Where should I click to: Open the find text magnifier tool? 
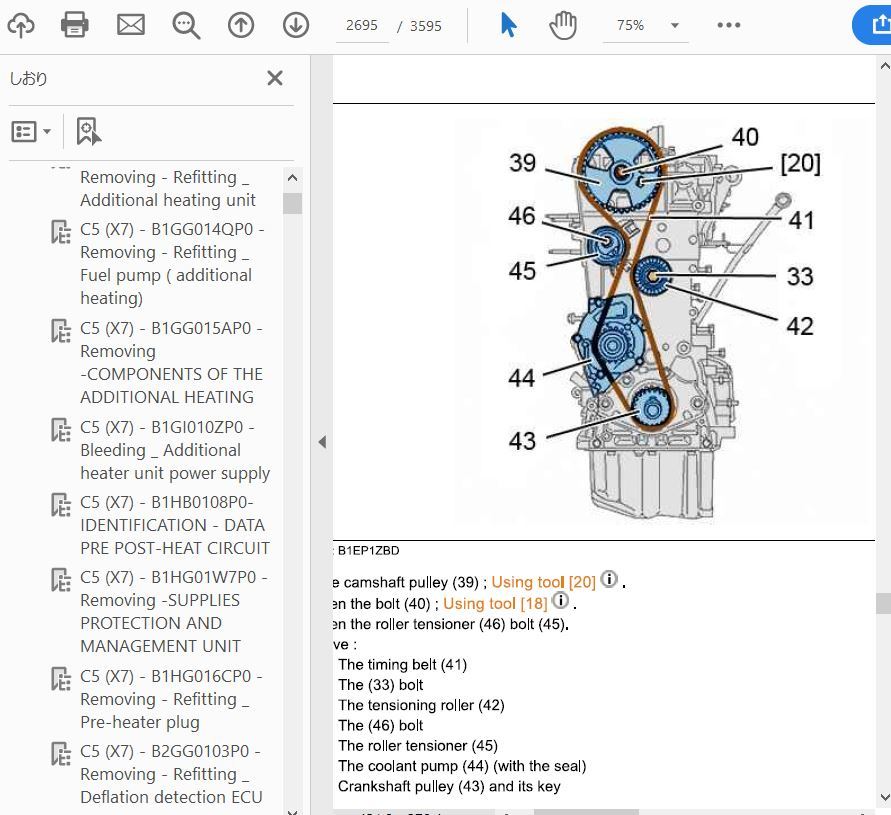(x=186, y=26)
